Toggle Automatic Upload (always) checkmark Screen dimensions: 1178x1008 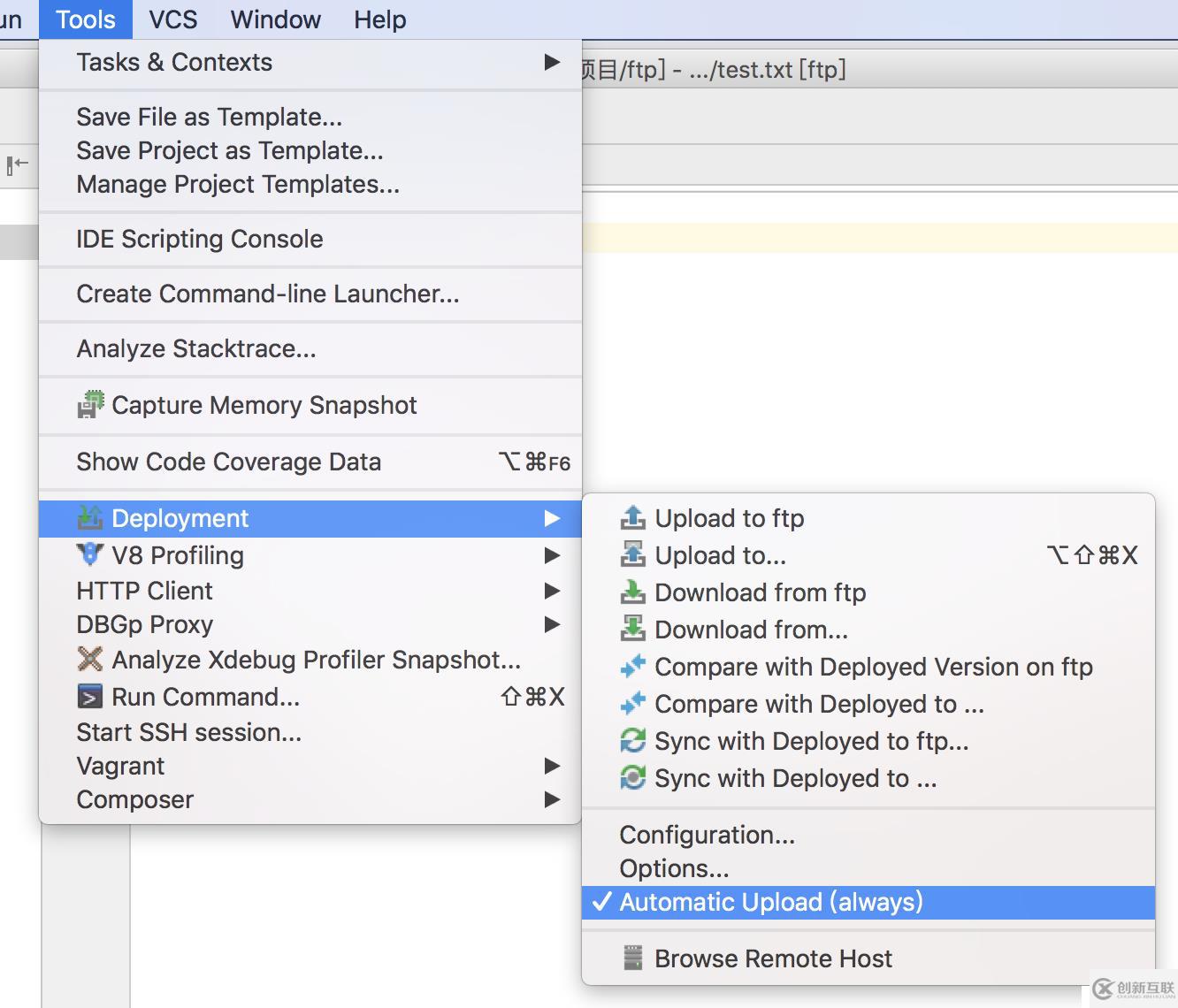tap(602, 902)
